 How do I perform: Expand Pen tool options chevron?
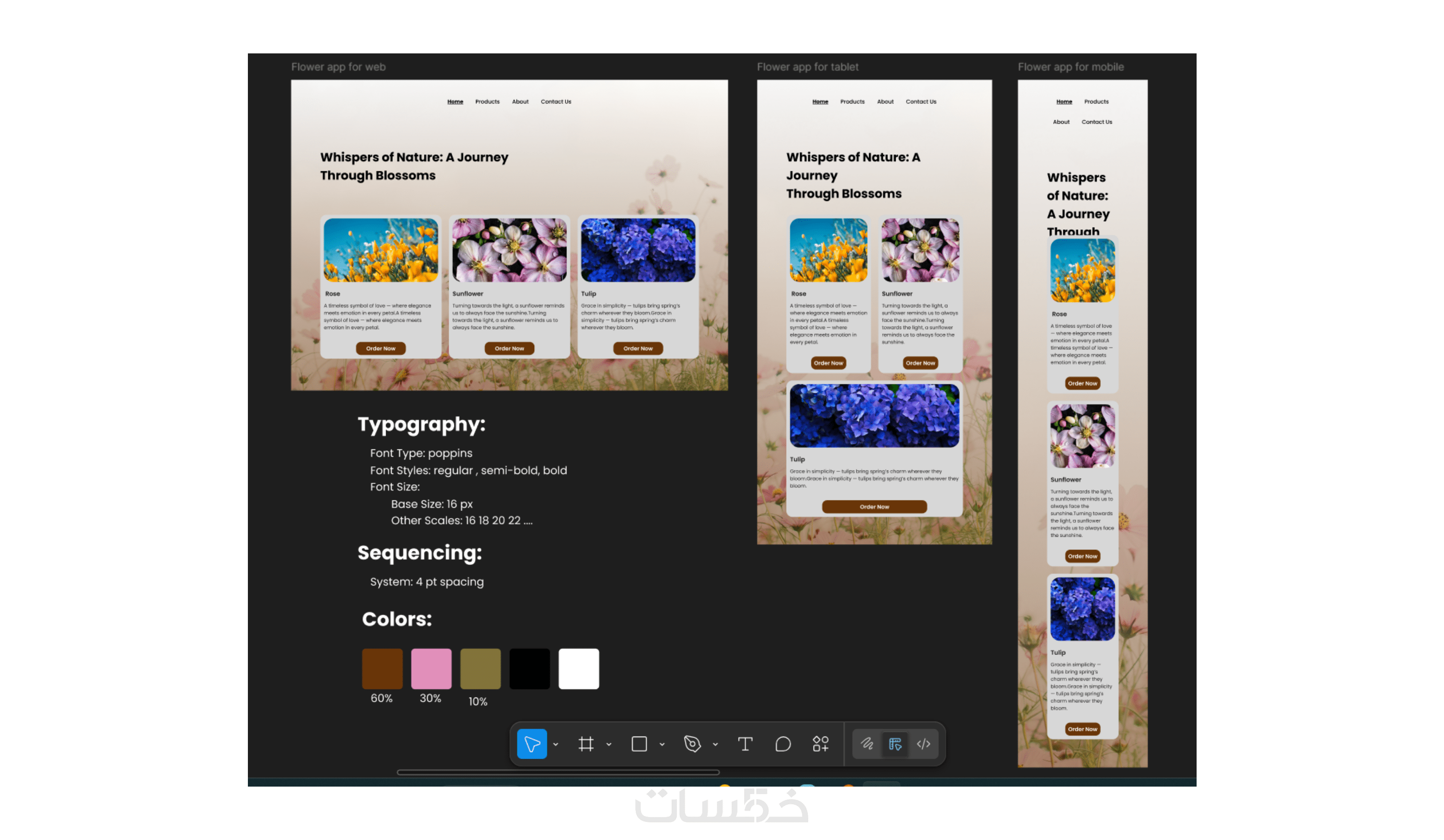point(715,744)
